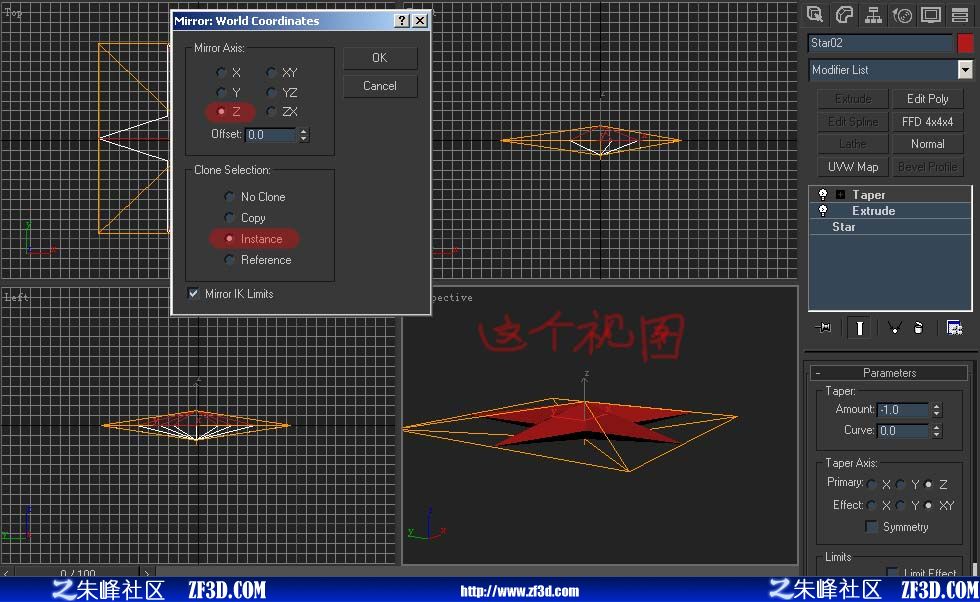Toggle Mirror IK Limits checkbox
The image size is (980, 602).
[x=194, y=293]
